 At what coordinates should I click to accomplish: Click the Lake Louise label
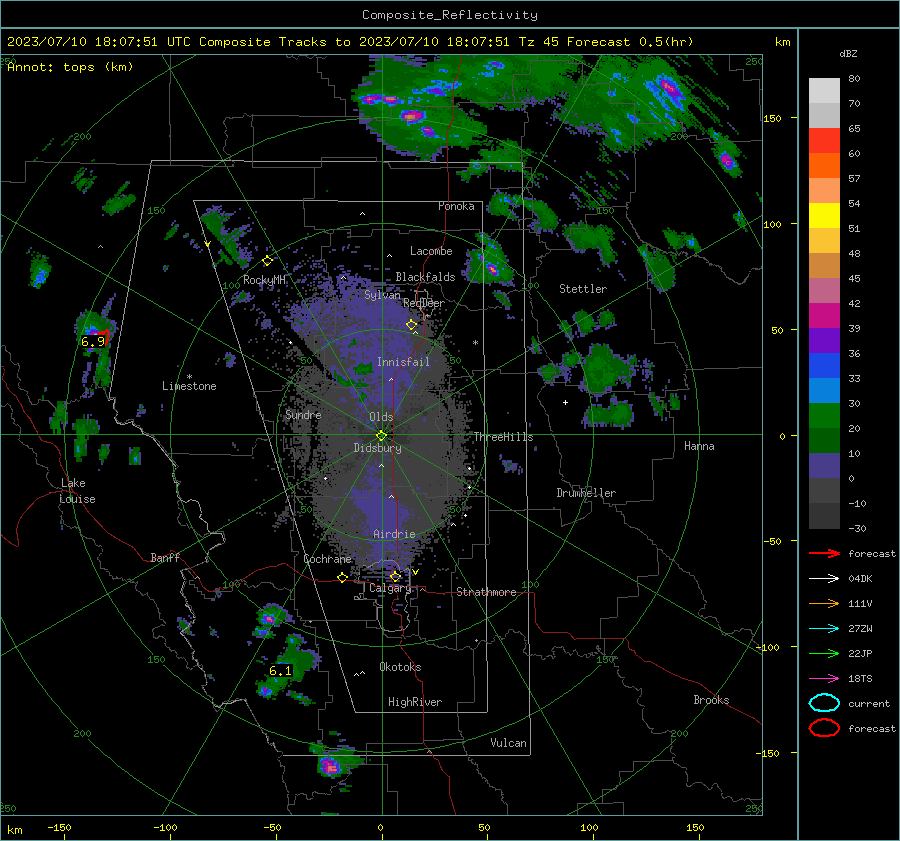pyautogui.click(x=77, y=491)
